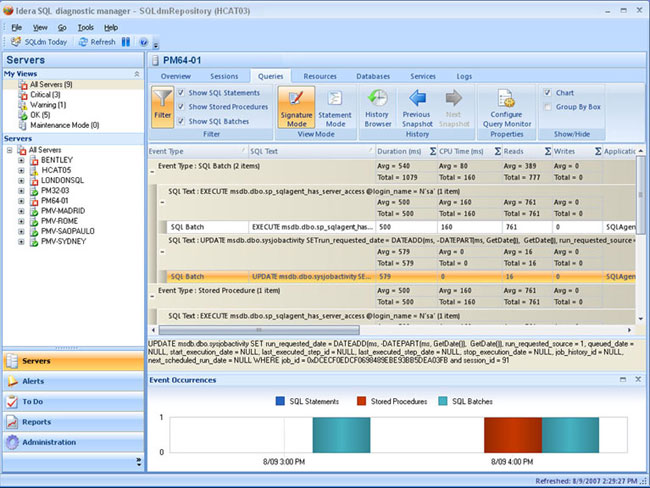This screenshot has width=650, height=488.
Task: Select the PMV-MADRID server icon
Action: coord(34,211)
